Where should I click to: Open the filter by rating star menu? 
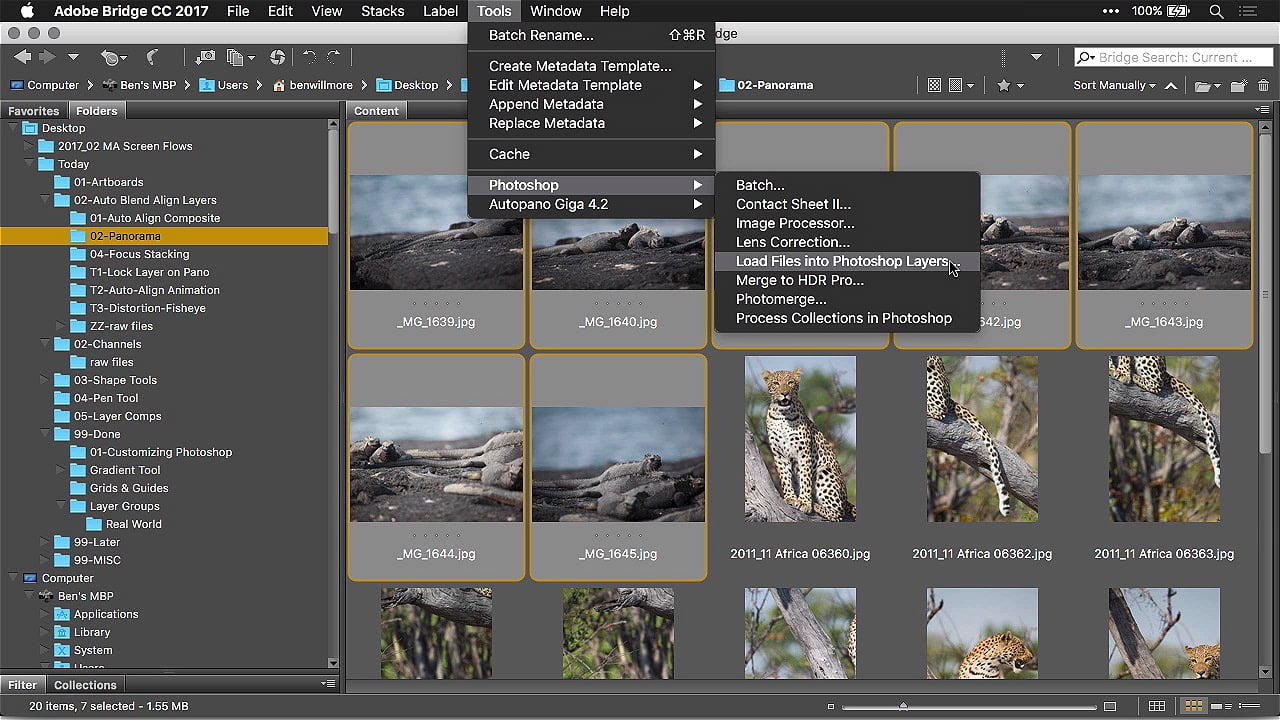click(x=1009, y=86)
